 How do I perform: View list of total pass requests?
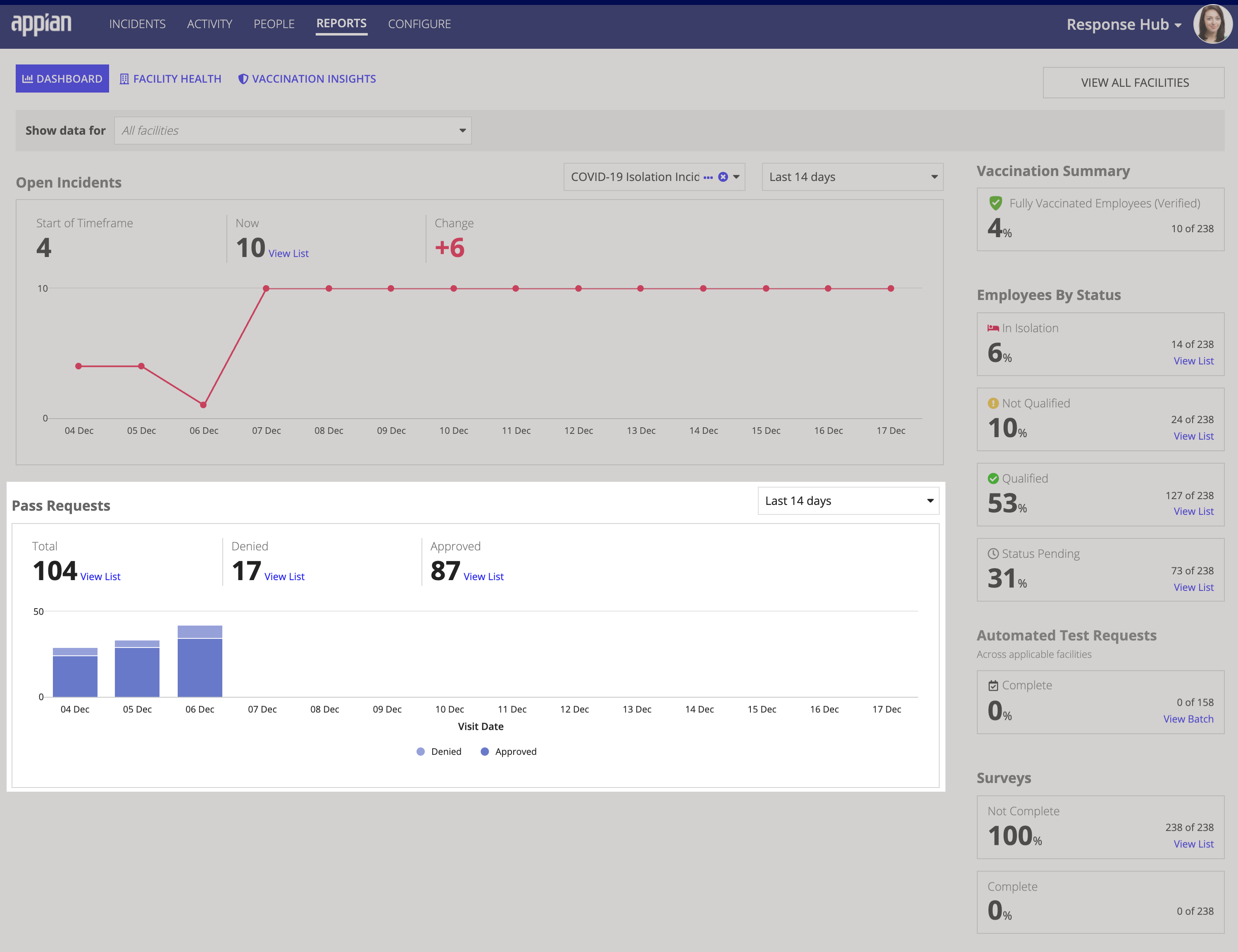tap(100, 576)
